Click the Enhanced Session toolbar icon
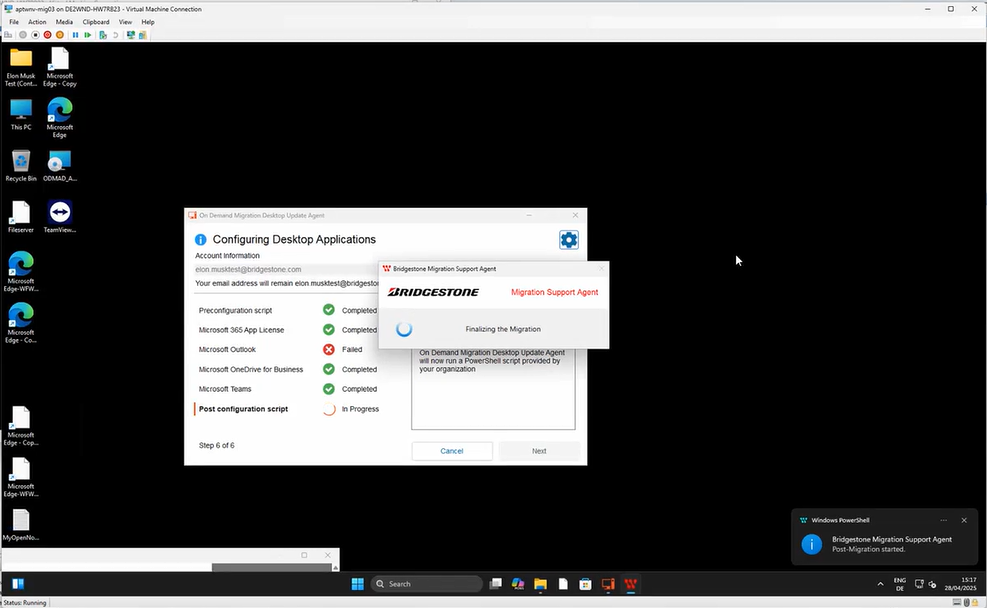Image resolution: width=987 pixels, height=608 pixels. coord(131,35)
